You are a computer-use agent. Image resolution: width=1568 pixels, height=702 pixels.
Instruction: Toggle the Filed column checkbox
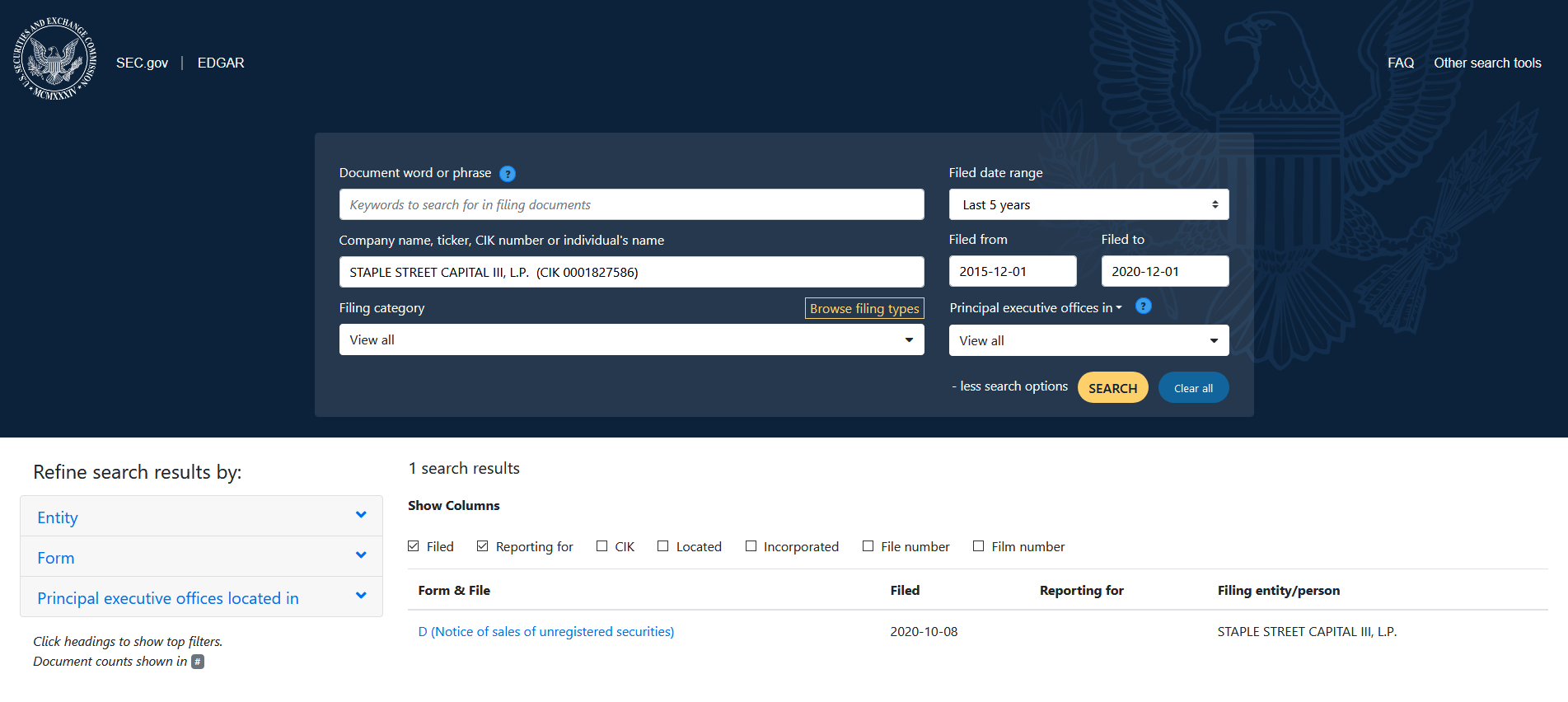[414, 546]
